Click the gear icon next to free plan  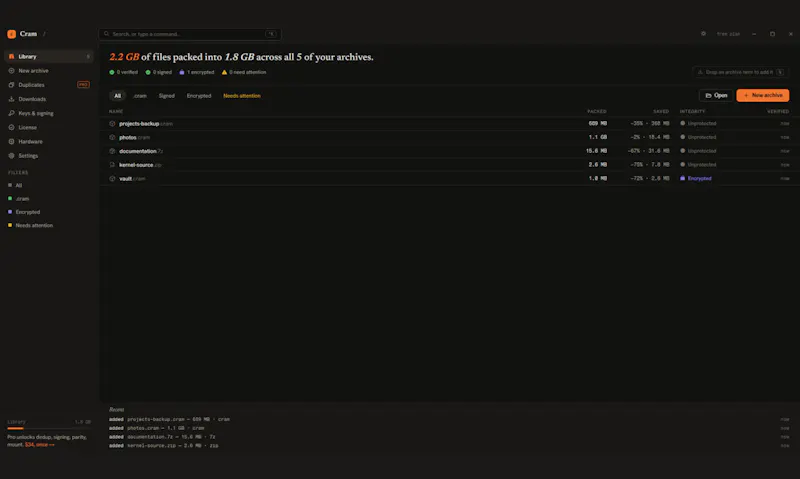(x=703, y=34)
